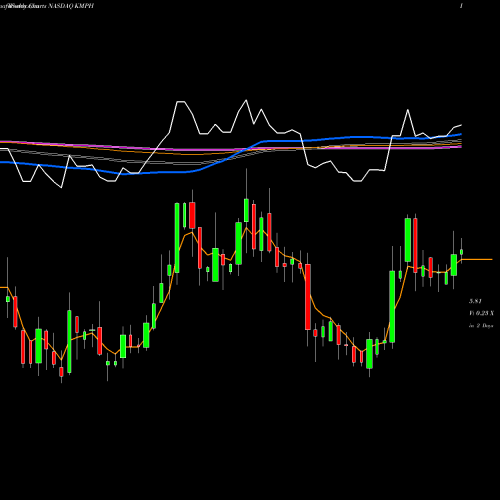Click the volume text below the price

pos(481,313)
